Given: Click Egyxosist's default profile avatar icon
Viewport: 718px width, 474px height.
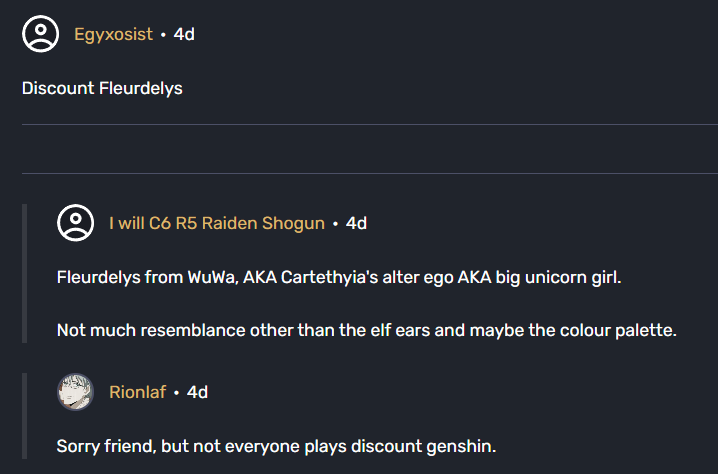Looking at the screenshot, I should [x=41, y=34].
